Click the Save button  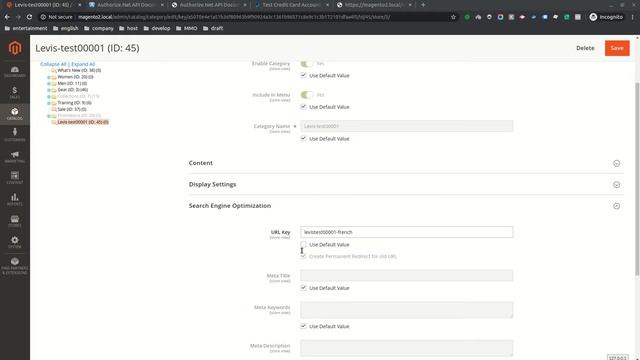(617, 48)
